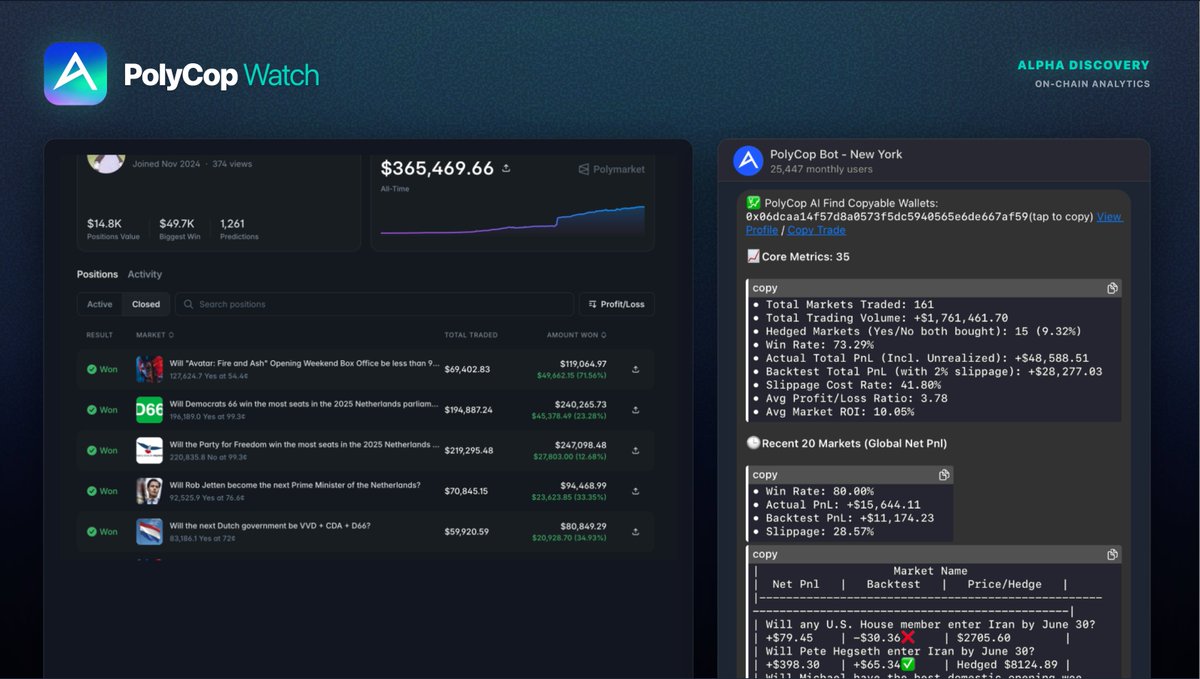Click share icon on VVD + CDA + D66 row

click(x=636, y=532)
